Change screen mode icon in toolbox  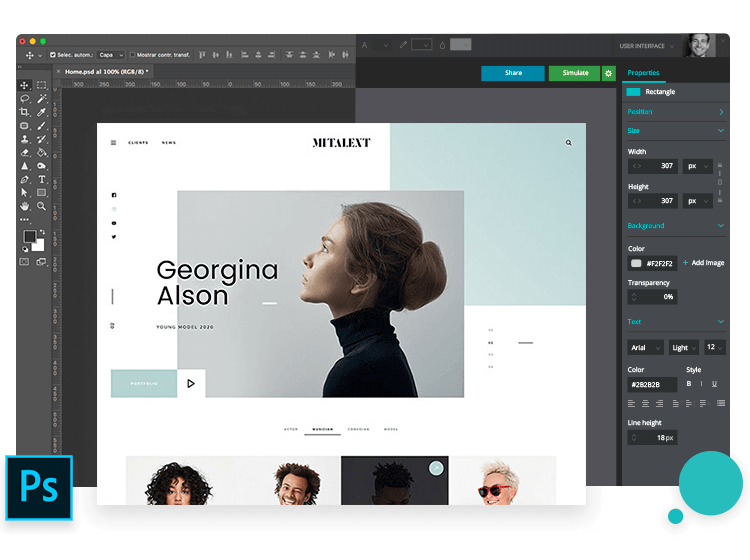[42, 262]
